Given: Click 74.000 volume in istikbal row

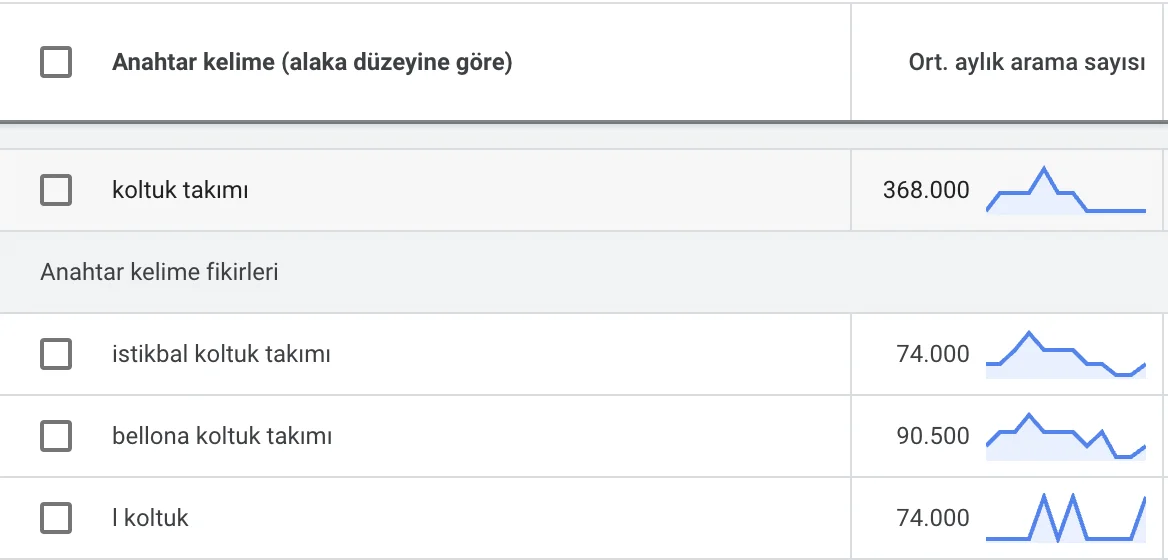Looking at the screenshot, I should pos(933,354).
